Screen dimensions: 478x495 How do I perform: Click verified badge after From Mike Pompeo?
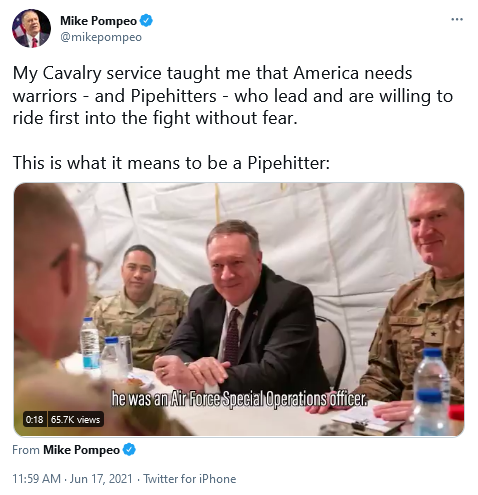tap(129, 450)
